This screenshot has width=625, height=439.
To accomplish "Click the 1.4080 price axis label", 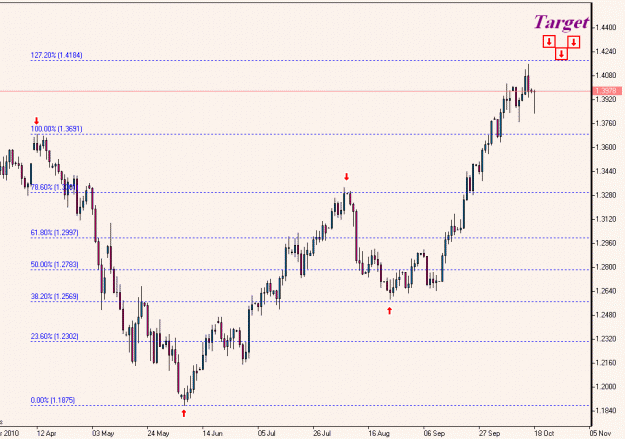I will coord(606,75).
